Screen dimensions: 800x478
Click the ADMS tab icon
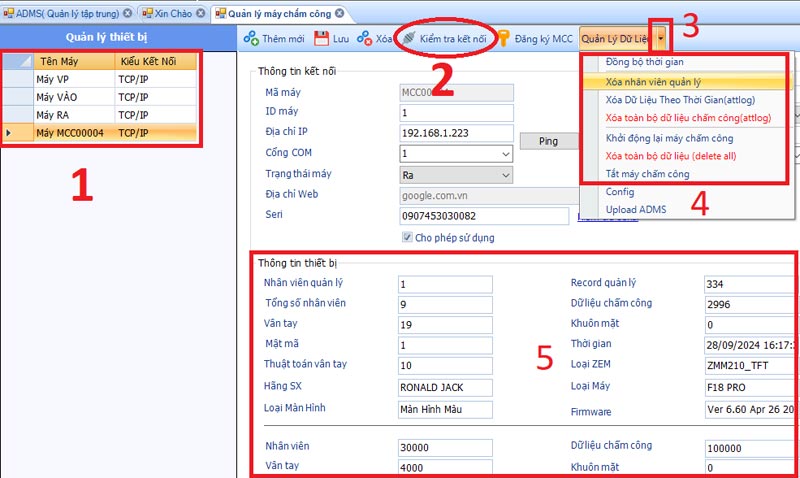(x=8, y=13)
